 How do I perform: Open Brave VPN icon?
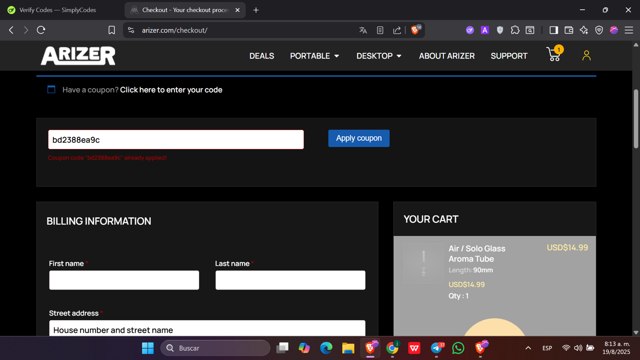coord(599,30)
